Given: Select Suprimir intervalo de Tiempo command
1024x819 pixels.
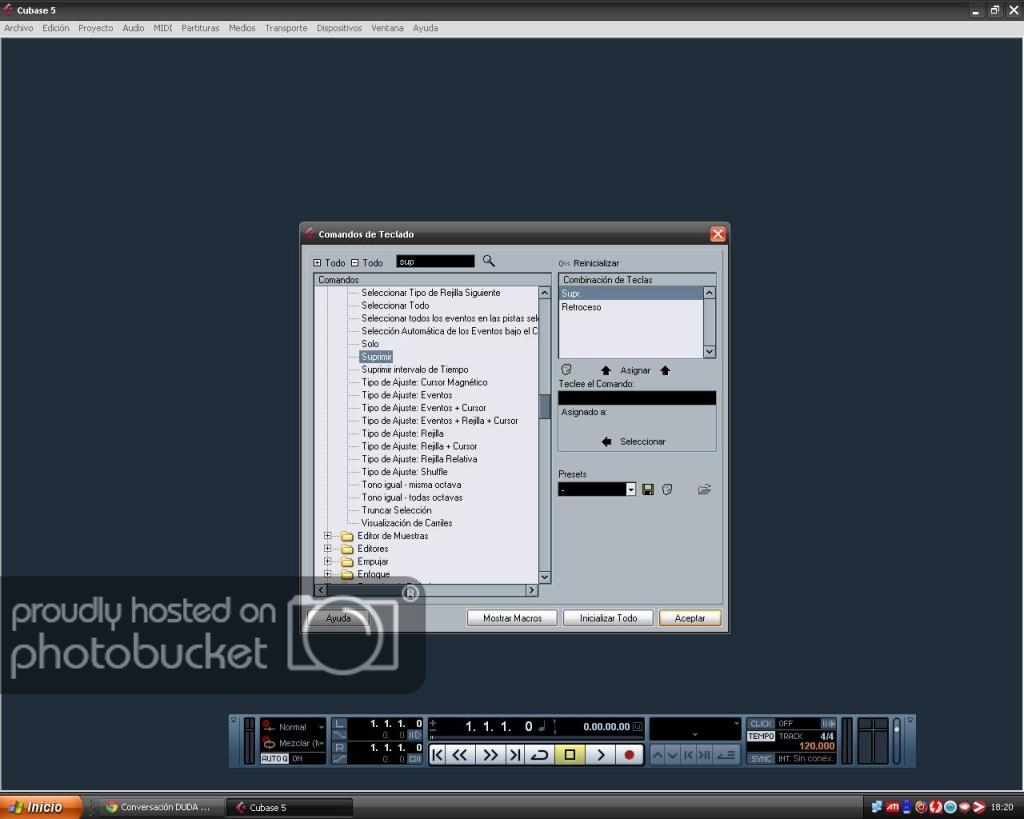Looking at the screenshot, I should tap(415, 370).
